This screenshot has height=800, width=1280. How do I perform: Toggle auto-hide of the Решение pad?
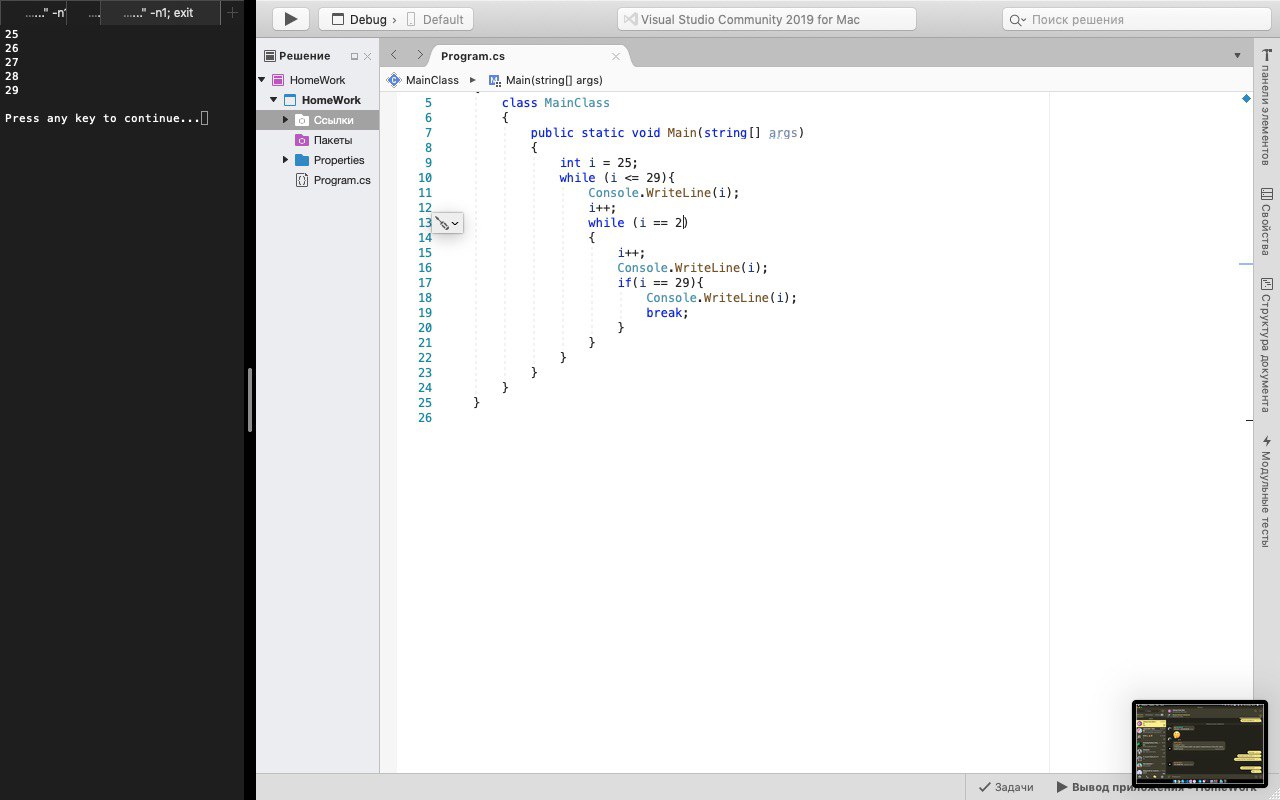(354, 57)
